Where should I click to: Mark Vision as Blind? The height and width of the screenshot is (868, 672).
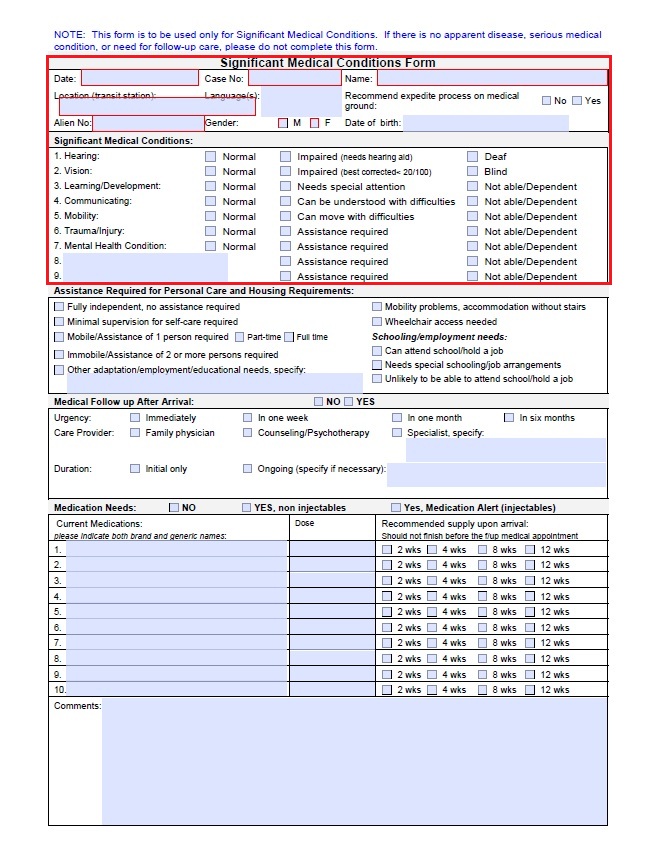473,172
